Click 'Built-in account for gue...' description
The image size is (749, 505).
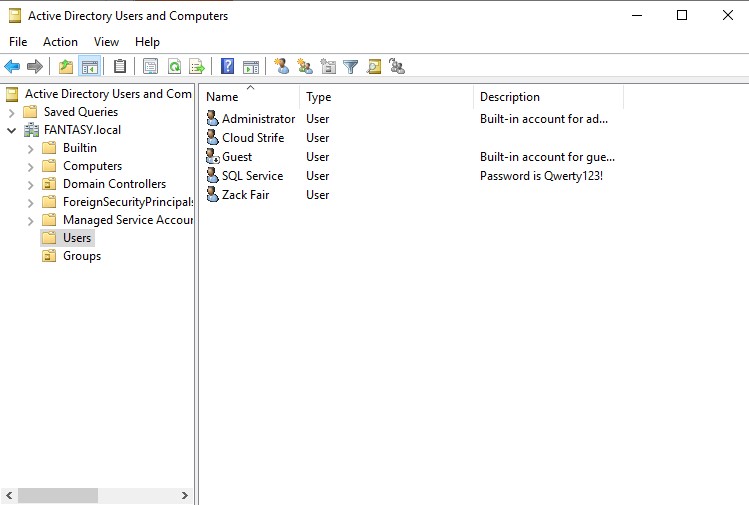coord(547,157)
